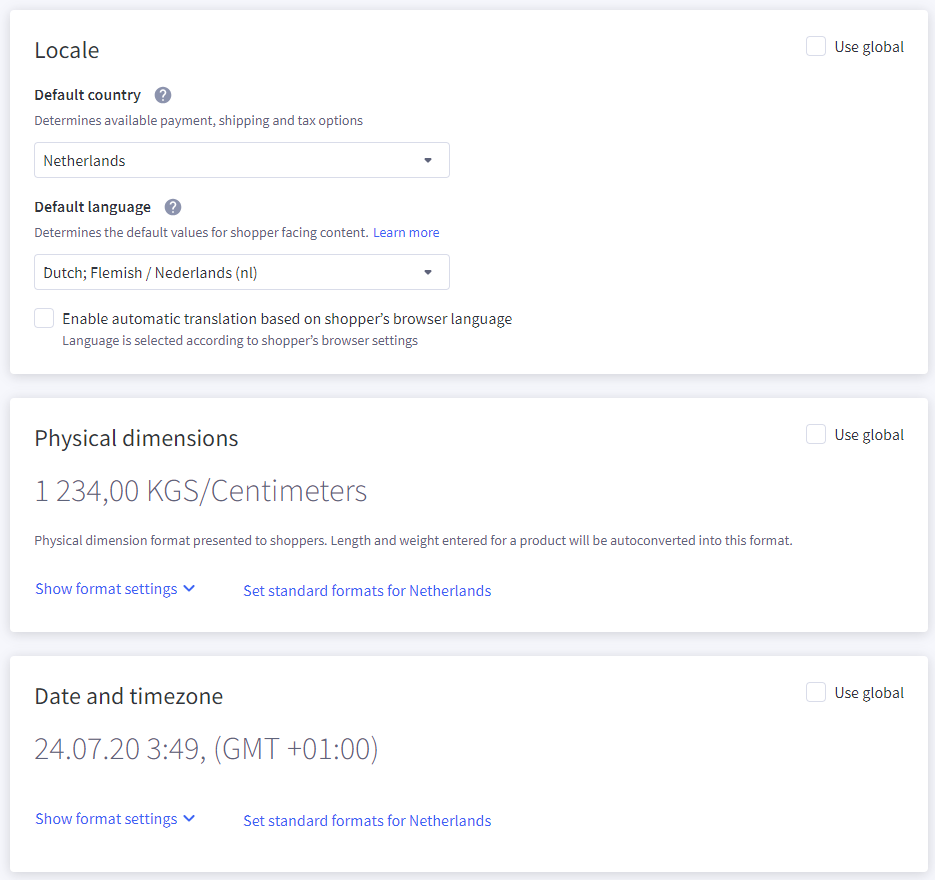Expand format settings in Date and timezone
This screenshot has width=935, height=880.
[x=105, y=818]
